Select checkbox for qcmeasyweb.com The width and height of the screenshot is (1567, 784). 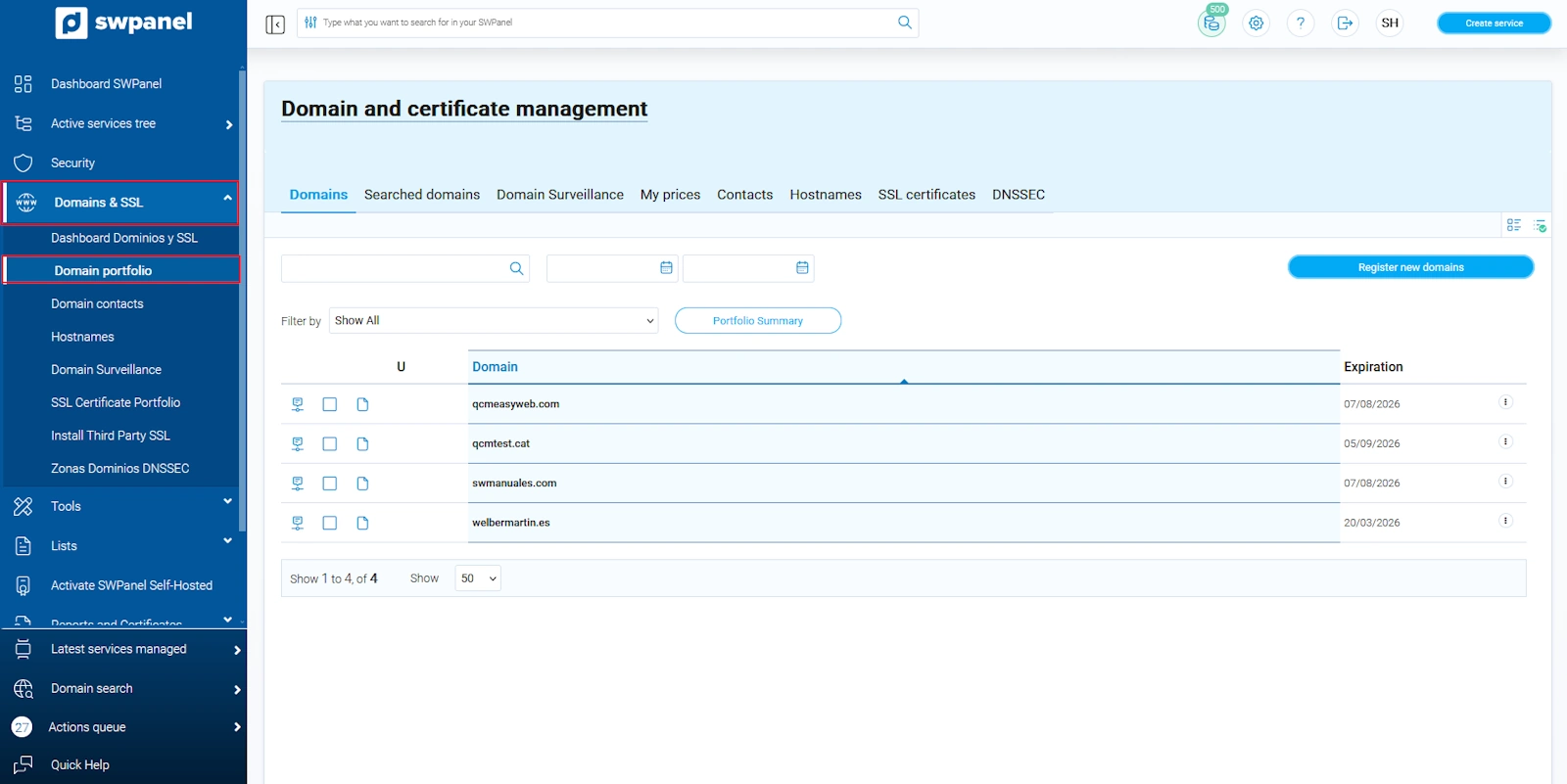tap(330, 404)
